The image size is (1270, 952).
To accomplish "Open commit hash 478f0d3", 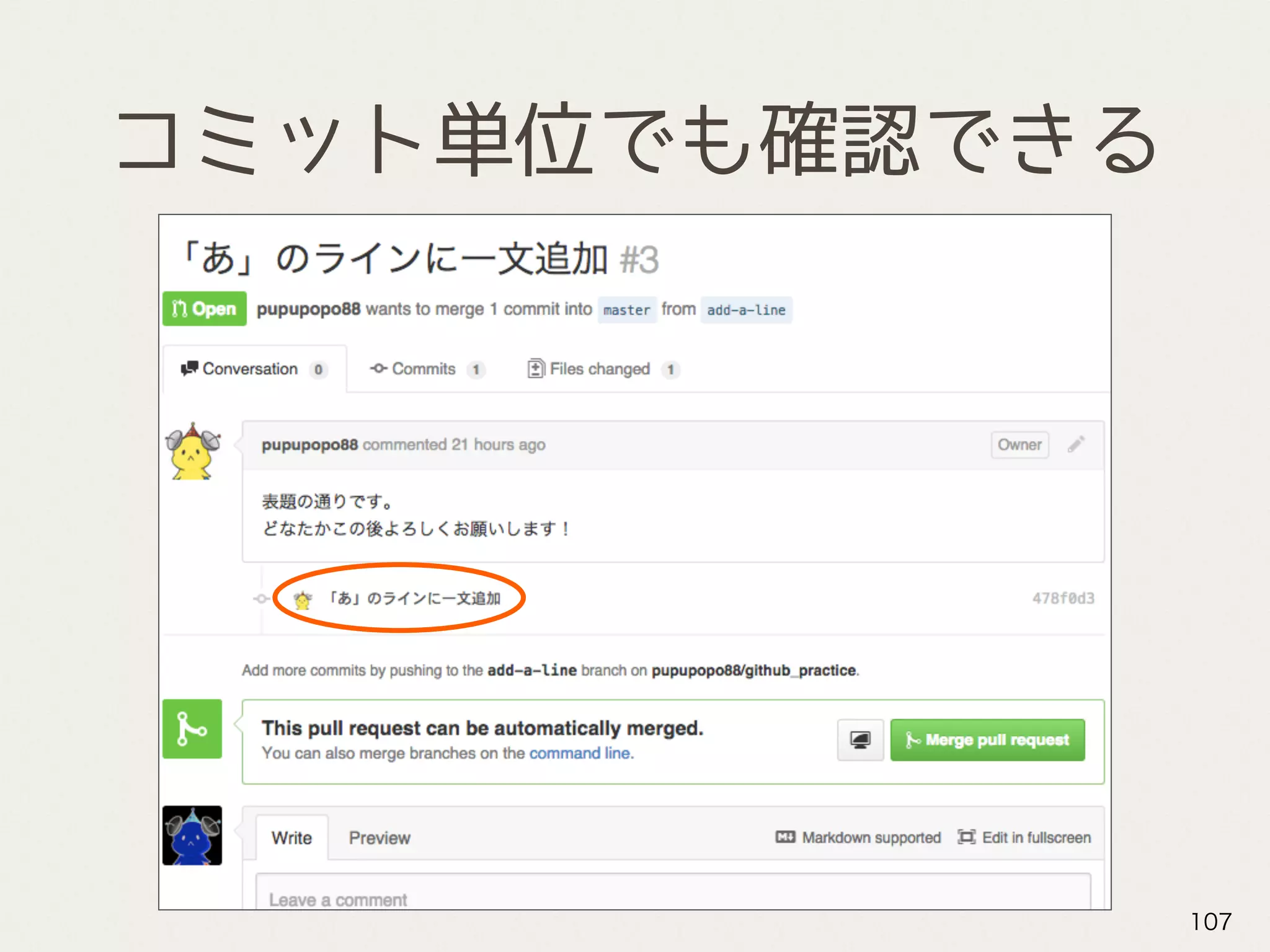I will point(1063,599).
